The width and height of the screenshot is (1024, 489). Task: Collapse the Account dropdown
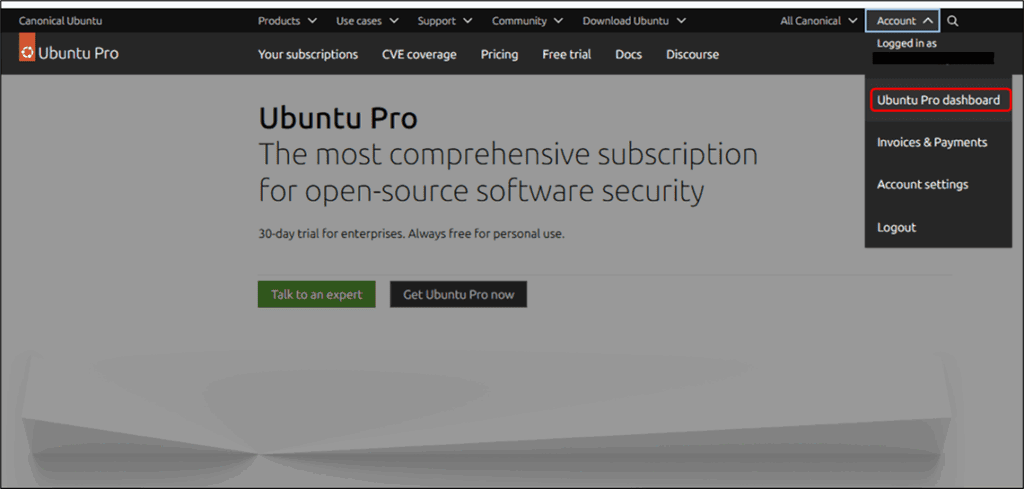pyautogui.click(x=903, y=21)
